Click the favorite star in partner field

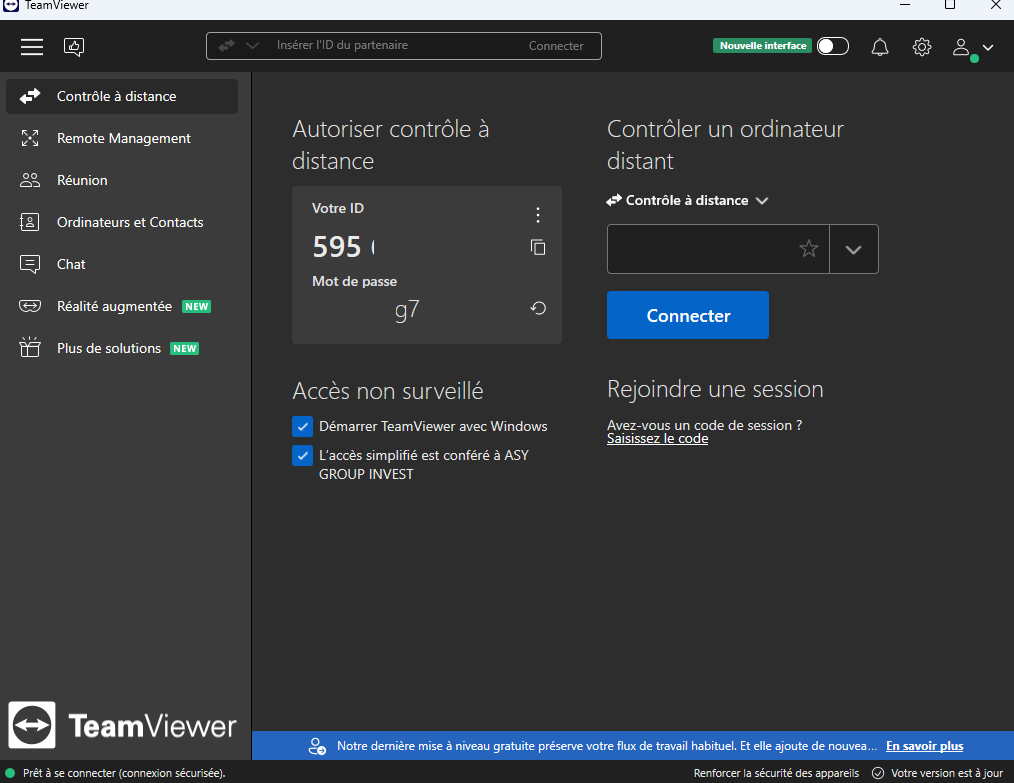[808, 249]
